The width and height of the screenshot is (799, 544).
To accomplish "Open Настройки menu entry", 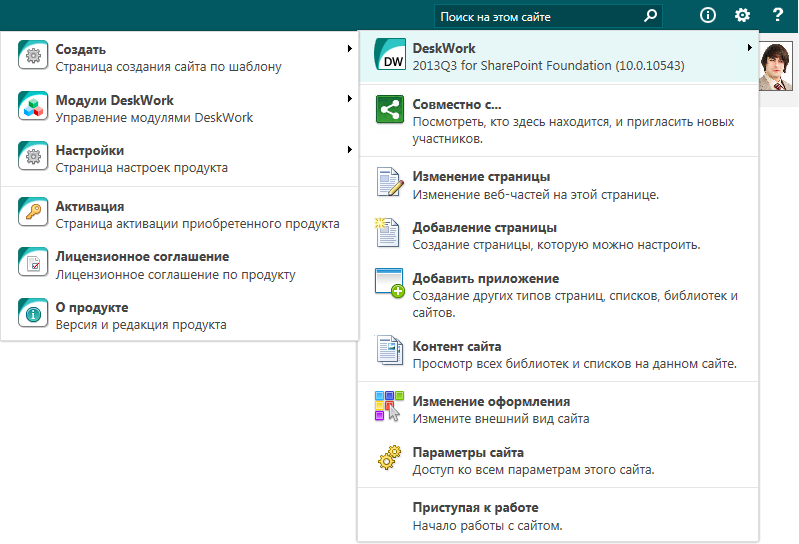I will click(x=179, y=158).
